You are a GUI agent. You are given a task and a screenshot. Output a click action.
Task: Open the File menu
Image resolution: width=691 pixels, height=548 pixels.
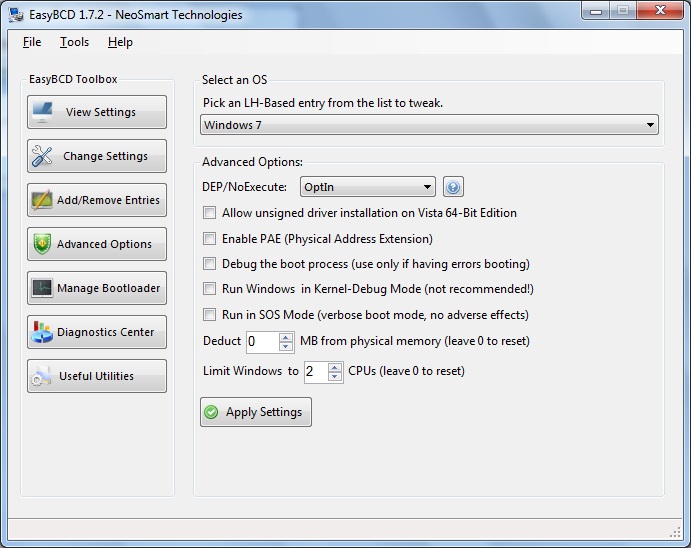[32, 42]
